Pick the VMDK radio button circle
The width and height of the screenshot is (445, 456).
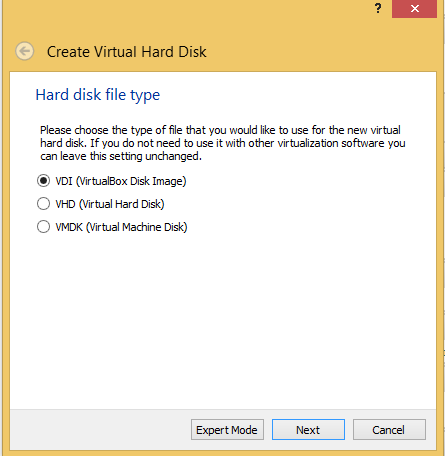click(43, 227)
